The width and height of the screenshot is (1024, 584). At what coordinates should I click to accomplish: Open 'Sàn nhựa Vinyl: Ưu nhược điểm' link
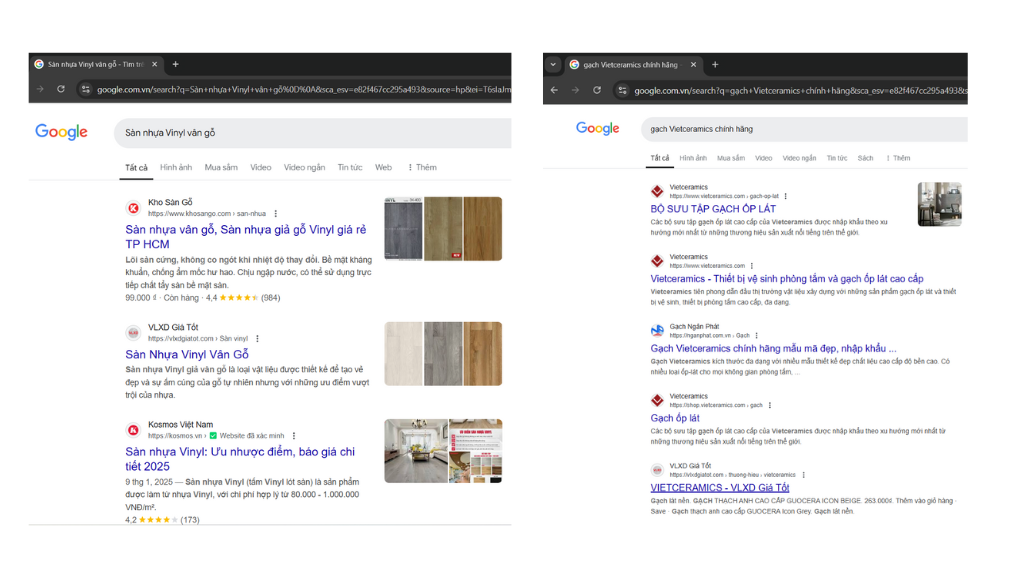[x=240, y=459]
